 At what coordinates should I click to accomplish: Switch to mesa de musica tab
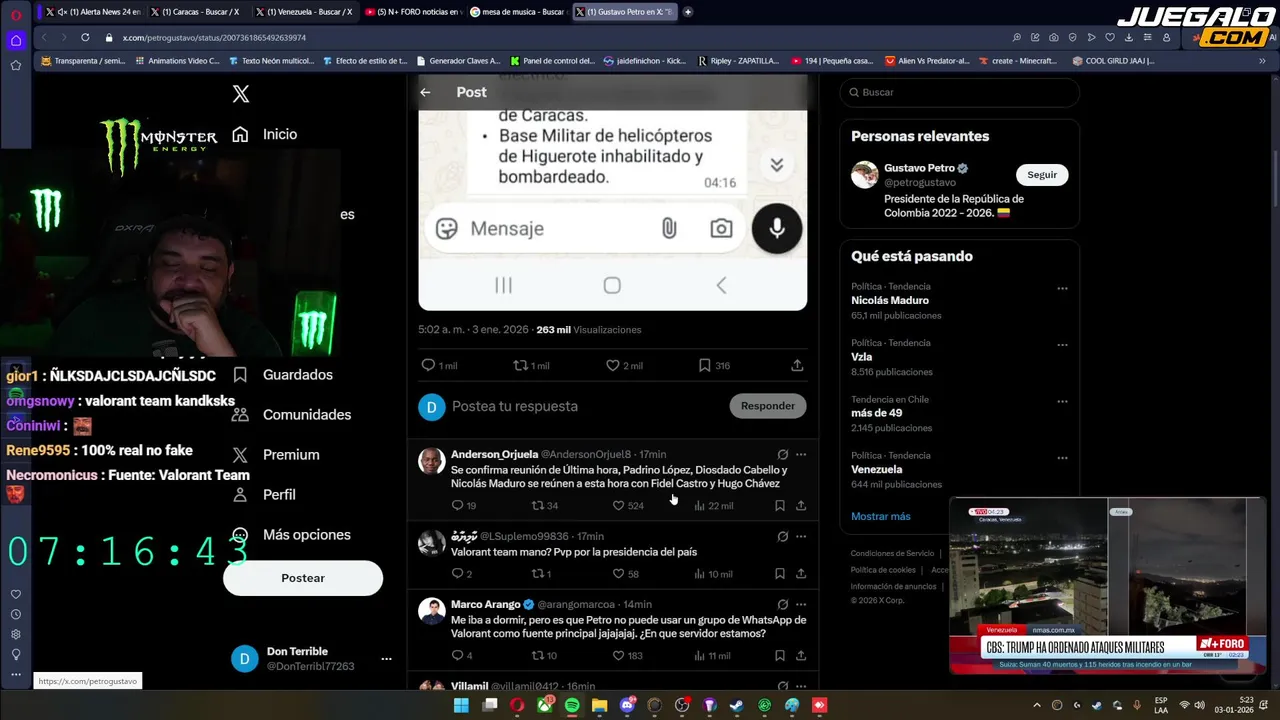(x=517, y=12)
